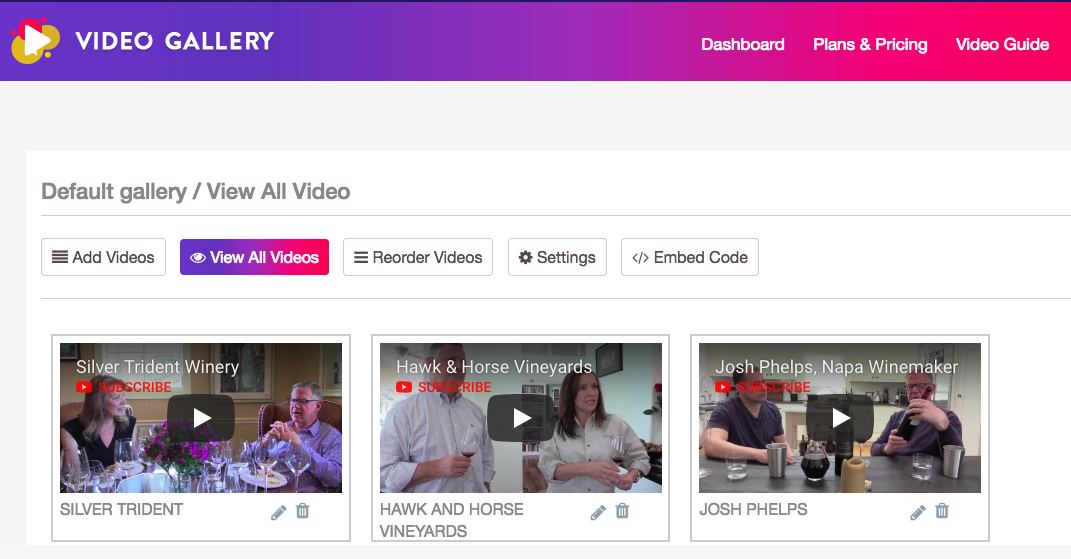Click the Embed Code button
The width and height of the screenshot is (1071, 559).
point(689,257)
